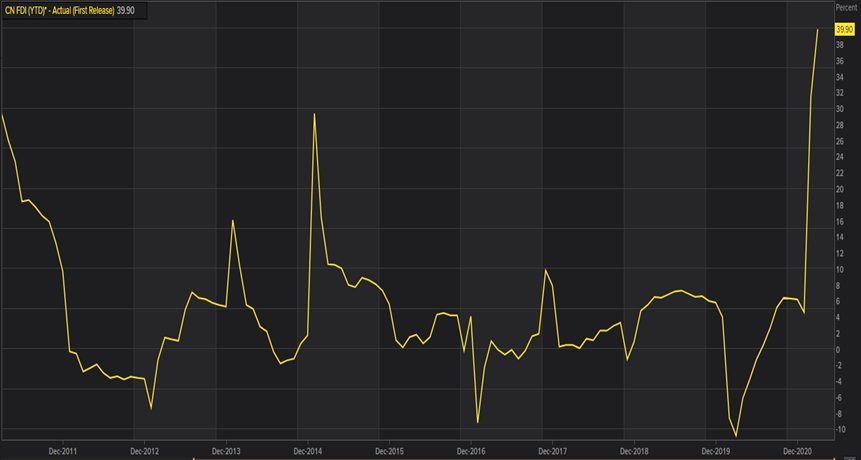This screenshot has height=460, width=861.
Task: Click the -10 tick on the percent axis
Action: point(840,429)
